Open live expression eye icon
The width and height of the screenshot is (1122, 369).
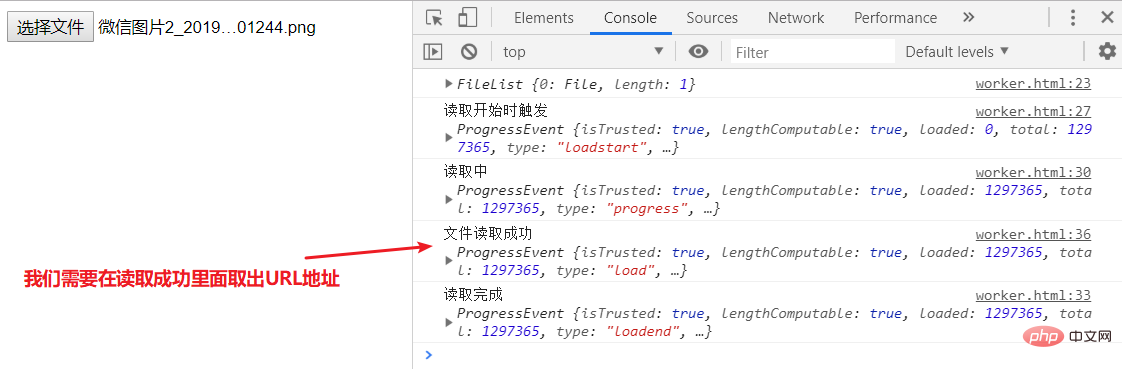(x=698, y=51)
